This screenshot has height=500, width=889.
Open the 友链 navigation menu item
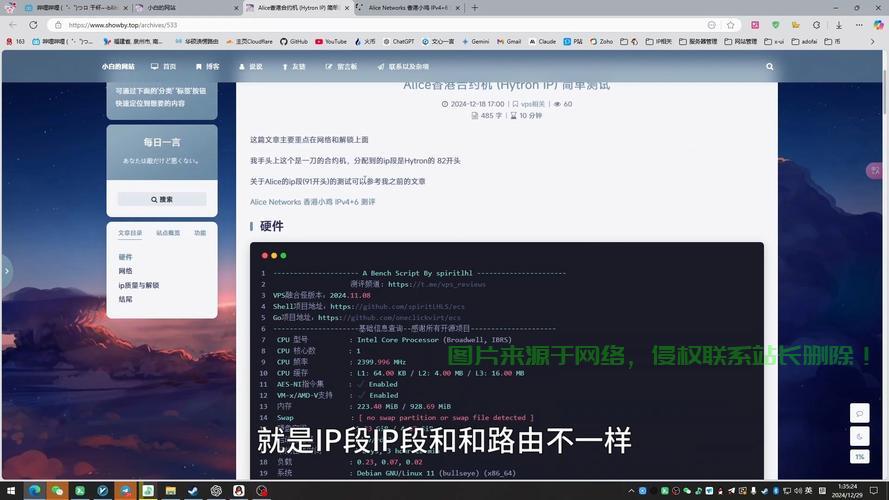[x=293, y=67]
